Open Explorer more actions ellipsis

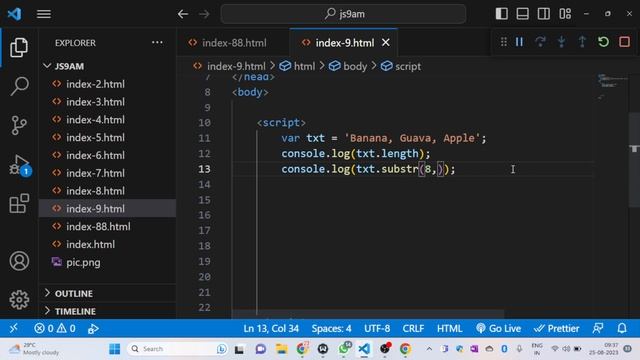click(157, 42)
